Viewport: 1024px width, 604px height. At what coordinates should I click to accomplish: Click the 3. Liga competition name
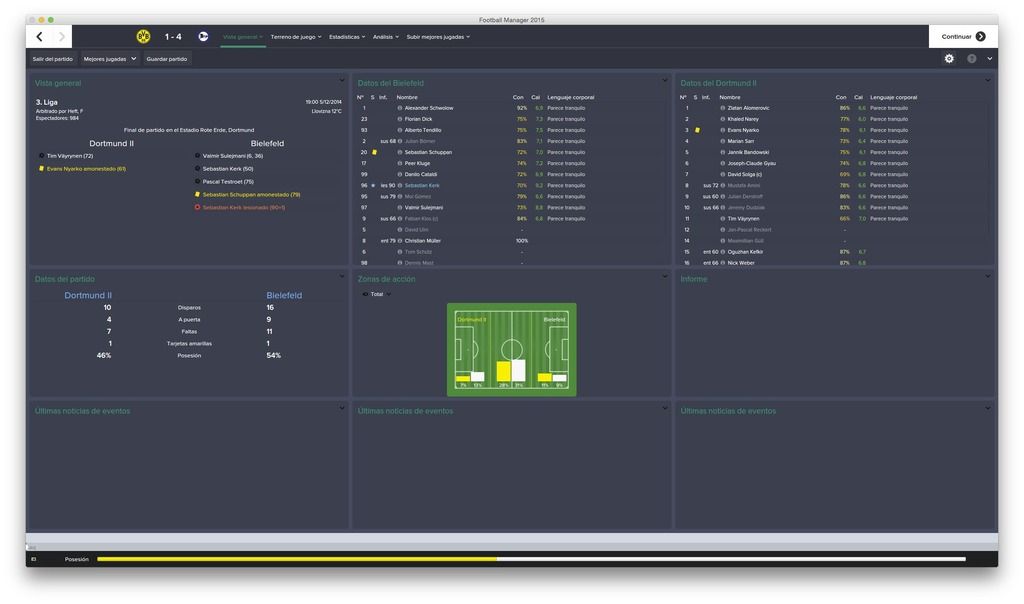click(46, 103)
